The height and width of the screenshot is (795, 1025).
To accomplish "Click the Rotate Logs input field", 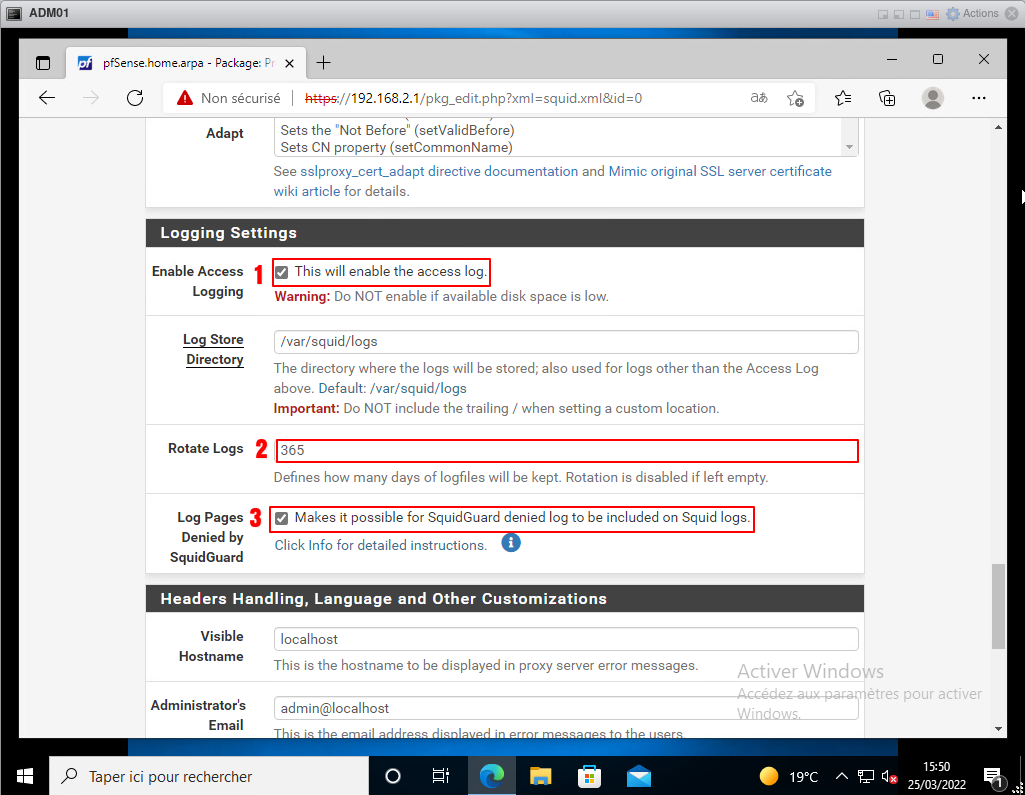I will tap(566, 450).
